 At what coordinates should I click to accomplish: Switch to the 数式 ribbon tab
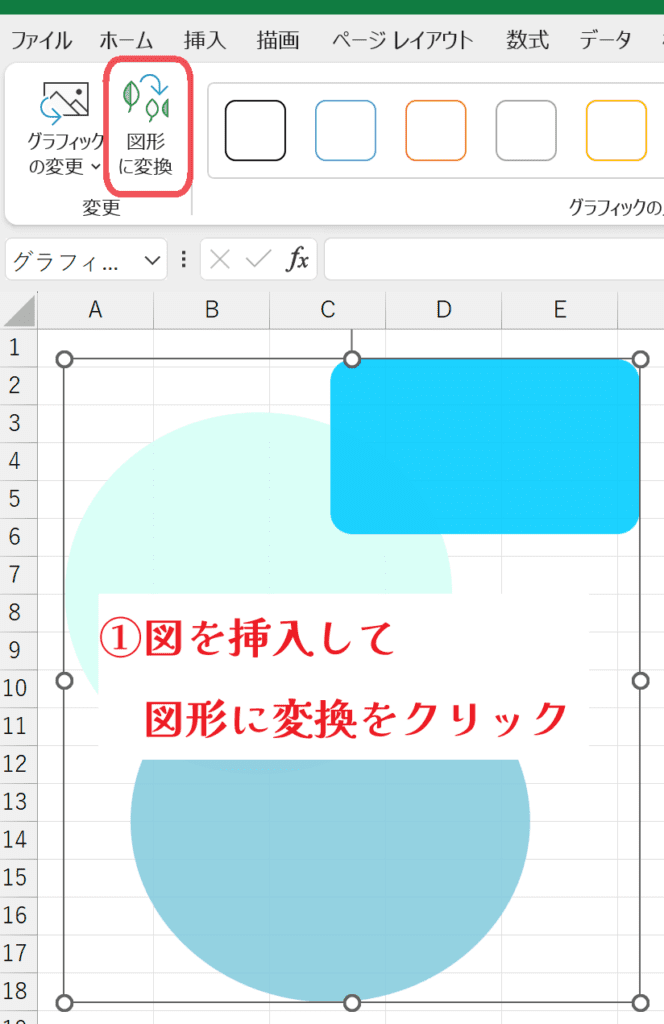pos(527,41)
